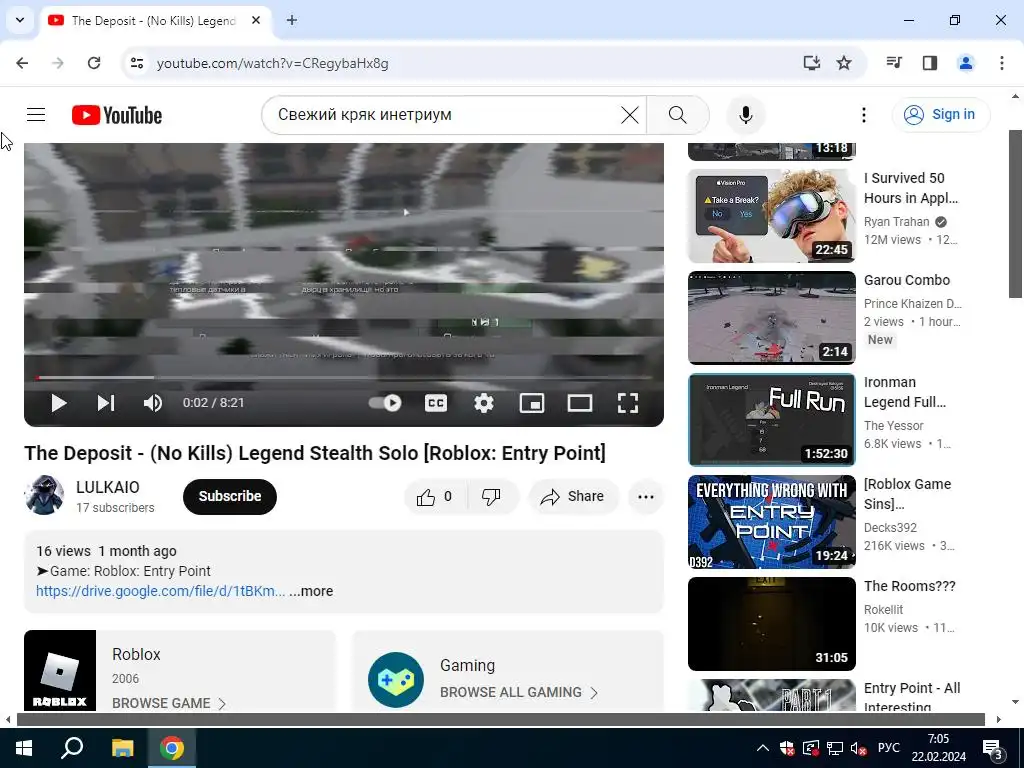Open YouTube settings three-dot menu

(x=863, y=115)
